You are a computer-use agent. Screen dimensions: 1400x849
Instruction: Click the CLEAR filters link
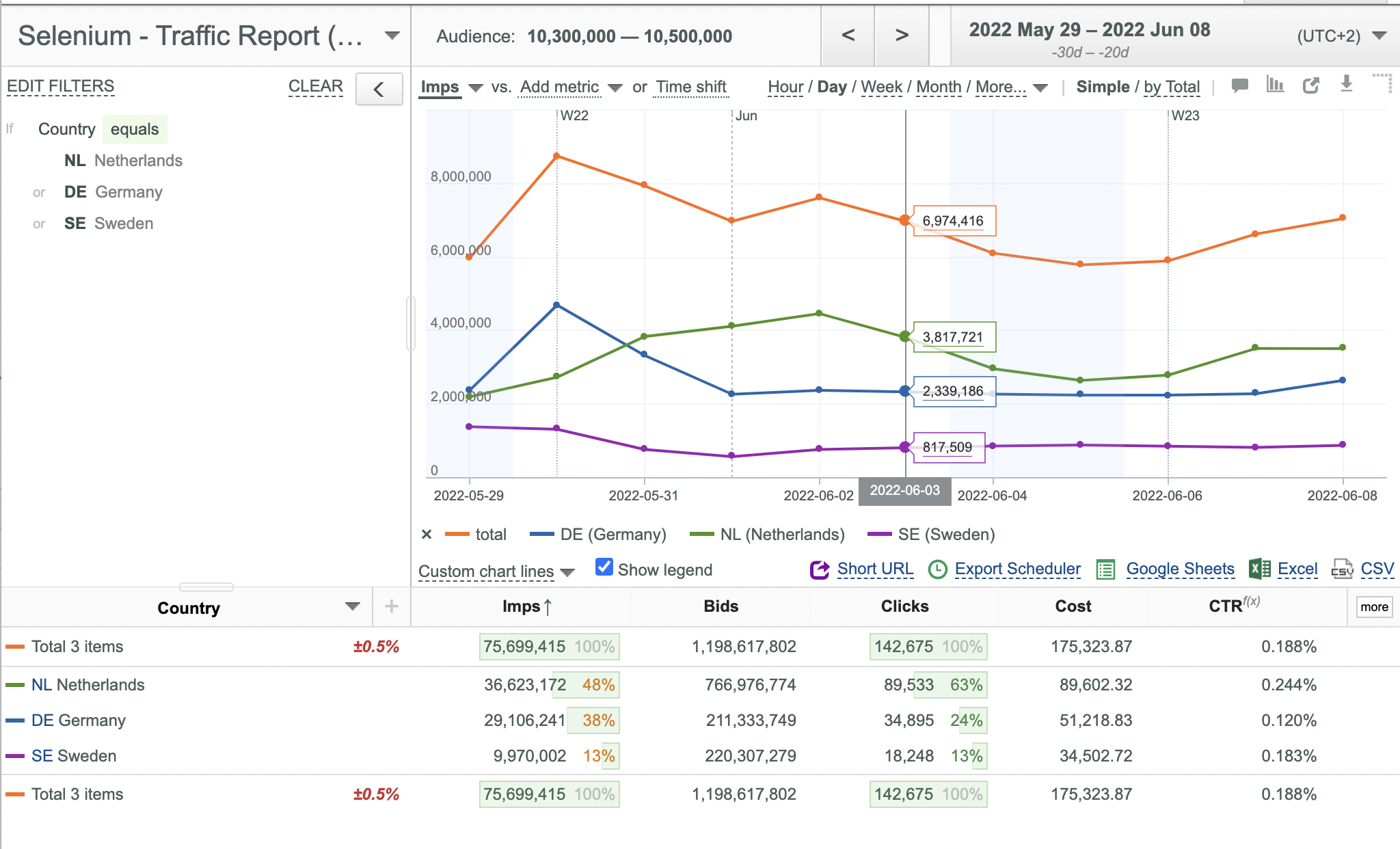point(315,86)
